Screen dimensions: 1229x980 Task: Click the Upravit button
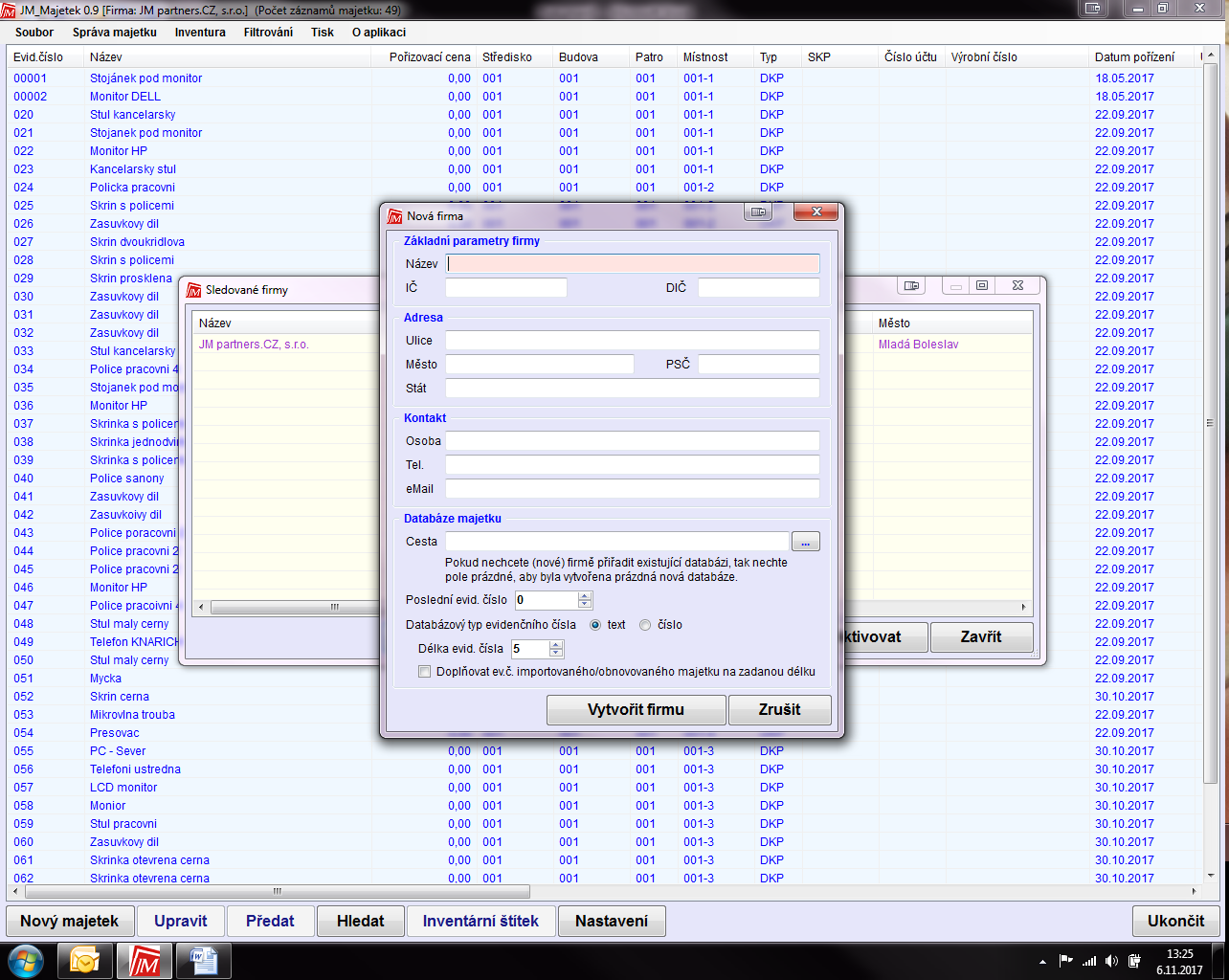coord(180,922)
